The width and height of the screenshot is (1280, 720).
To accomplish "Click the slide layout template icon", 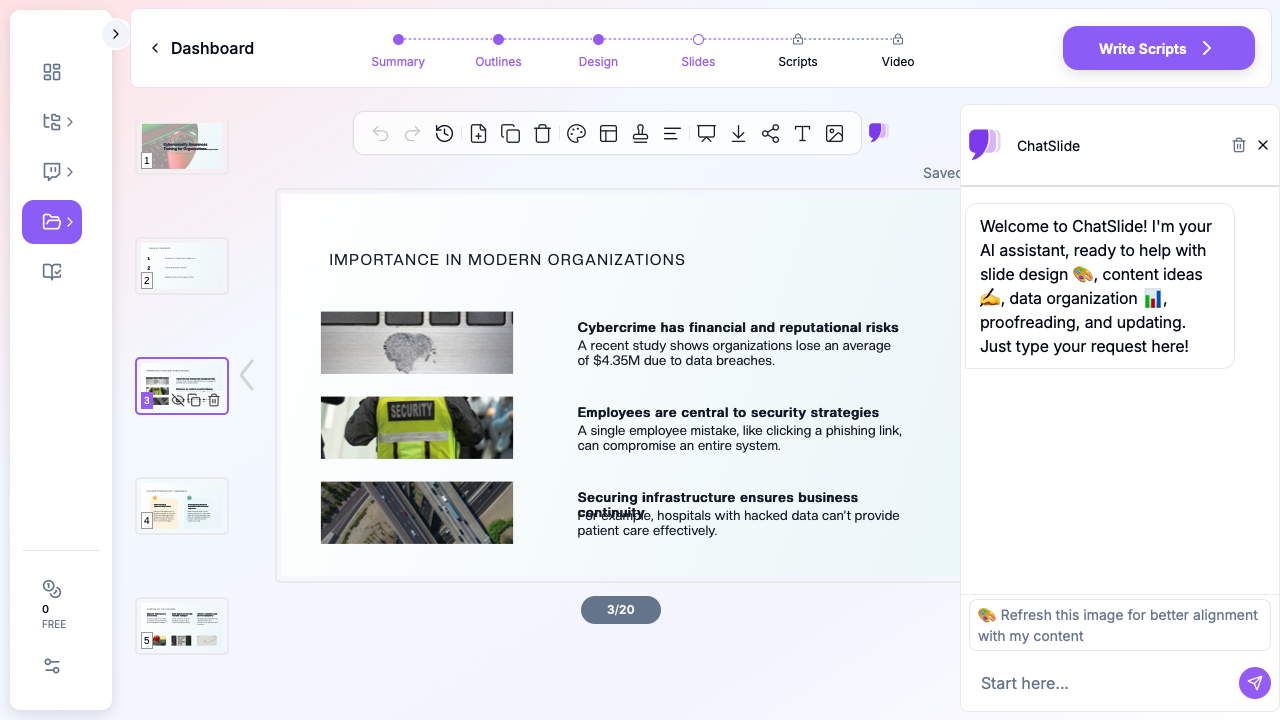I will (x=608, y=134).
